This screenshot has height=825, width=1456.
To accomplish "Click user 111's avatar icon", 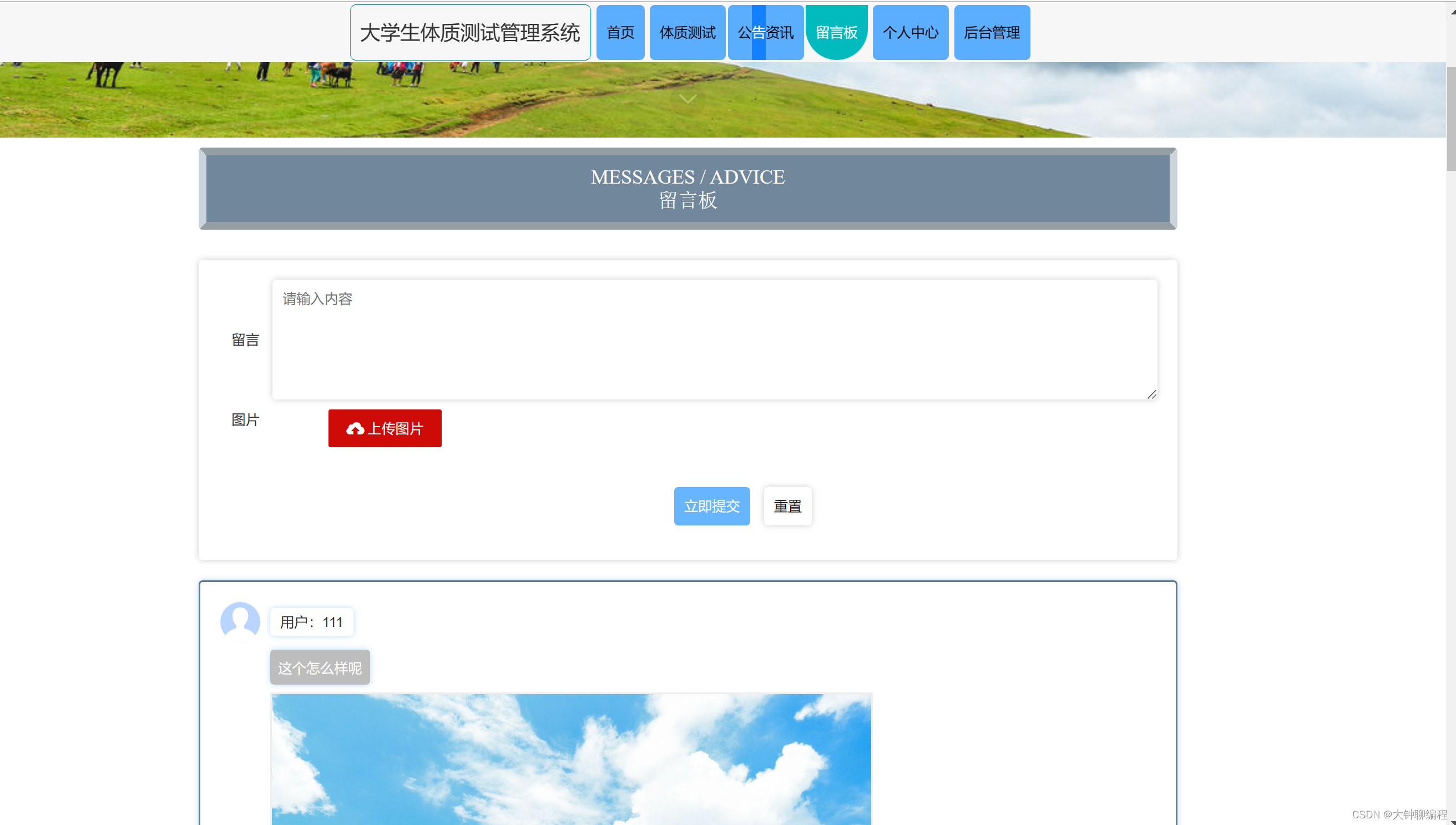I will coord(240,621).
